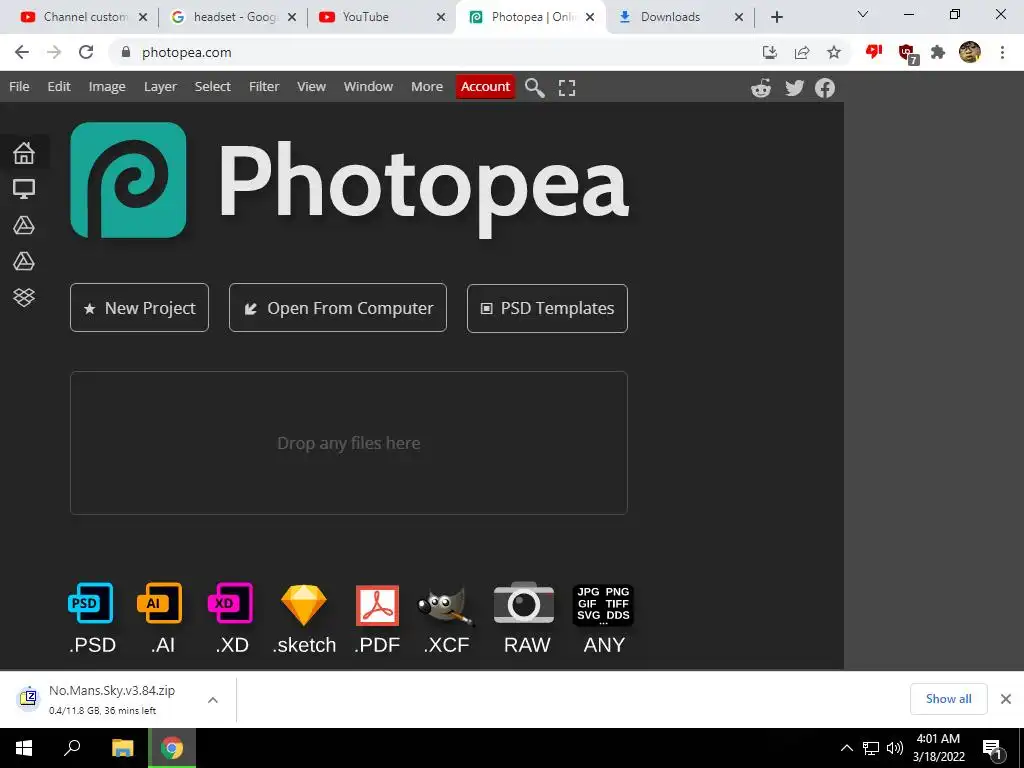
Task: Open the Window menu
Action: (368, 86)
